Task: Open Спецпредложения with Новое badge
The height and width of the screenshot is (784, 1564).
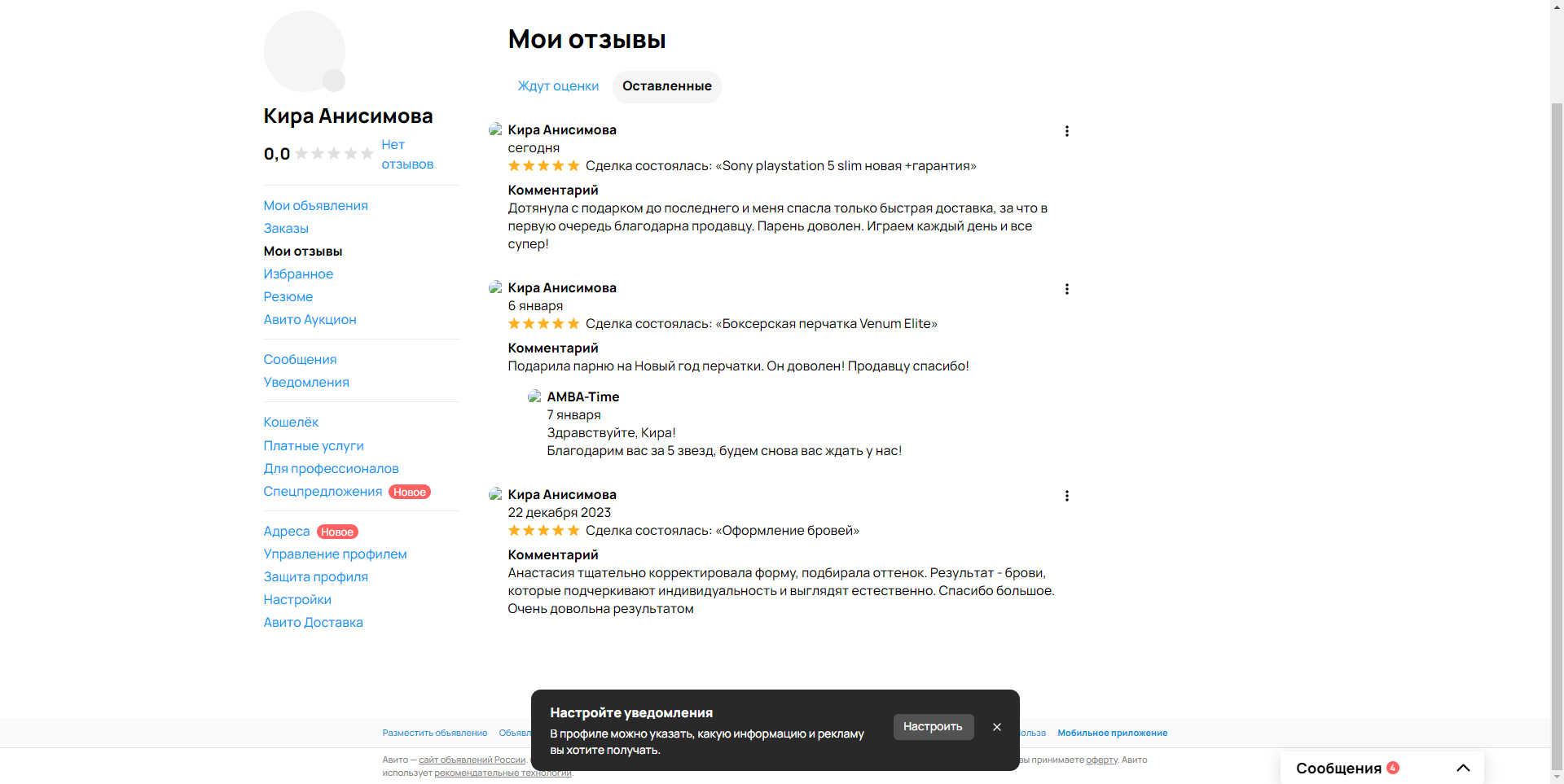Action: (x=323, y=492)
